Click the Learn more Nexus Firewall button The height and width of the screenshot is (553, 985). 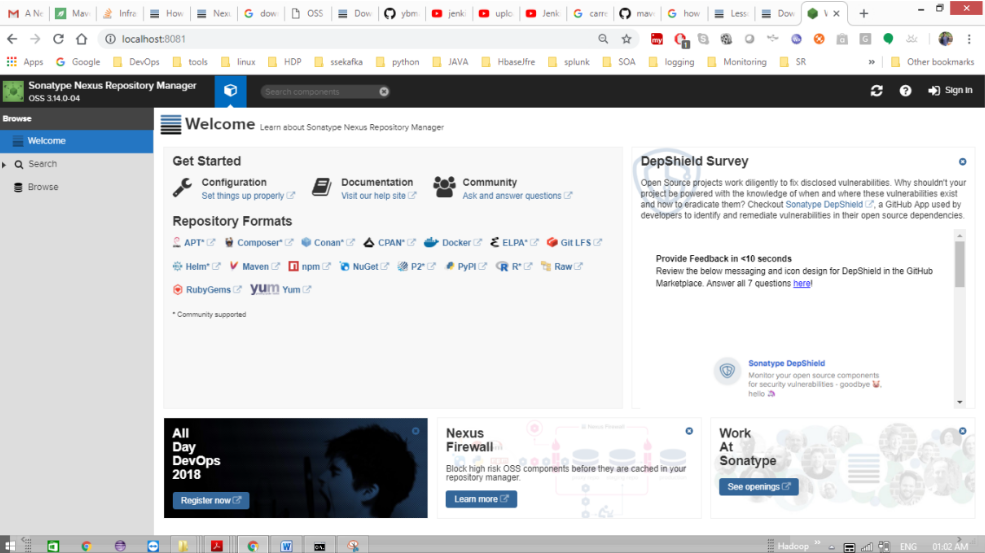[481, 499]
